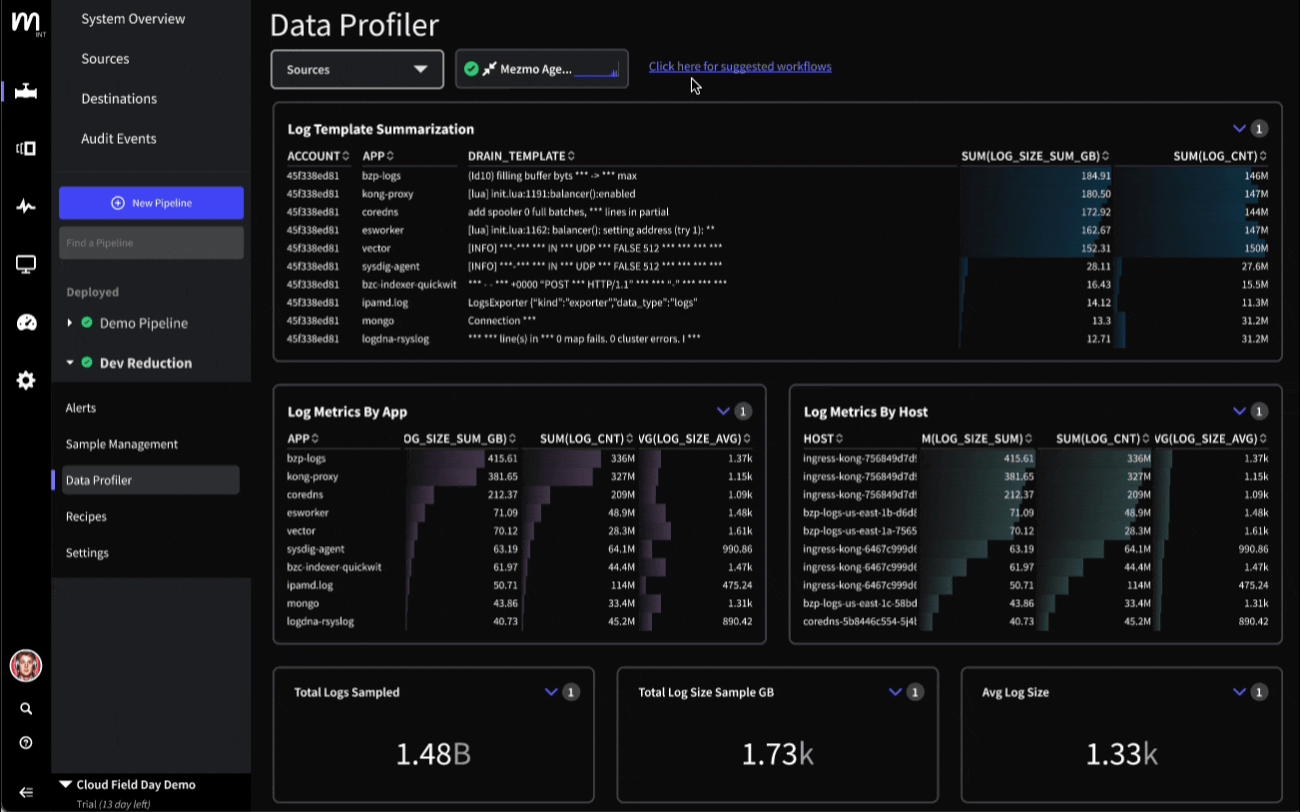Open the activity pulse icon in sidebar
Screen dimensions: 1300x812
[x=26, y=205]
